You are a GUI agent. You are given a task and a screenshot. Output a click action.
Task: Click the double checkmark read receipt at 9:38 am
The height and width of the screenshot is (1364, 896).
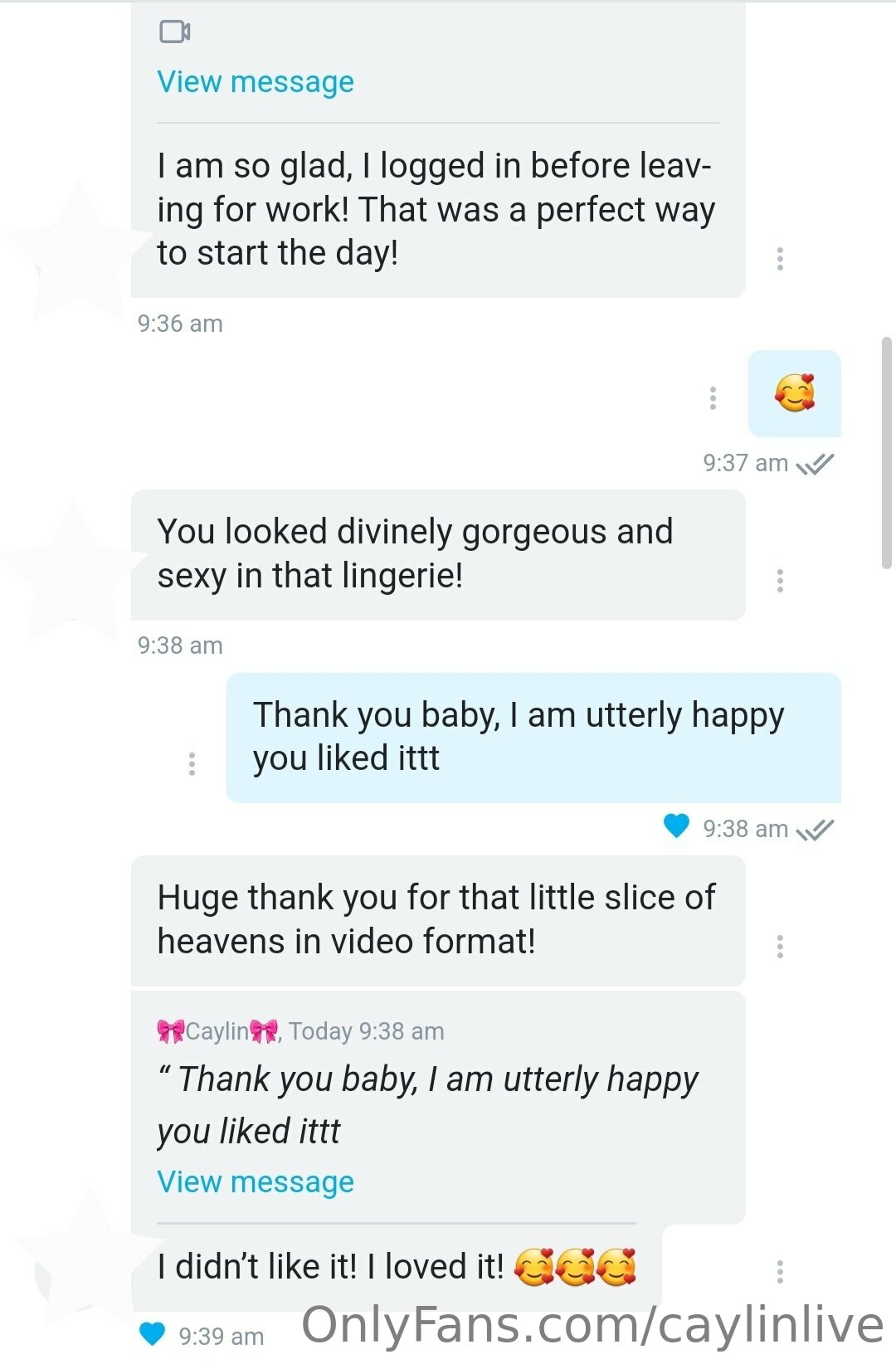coord(815,830)
